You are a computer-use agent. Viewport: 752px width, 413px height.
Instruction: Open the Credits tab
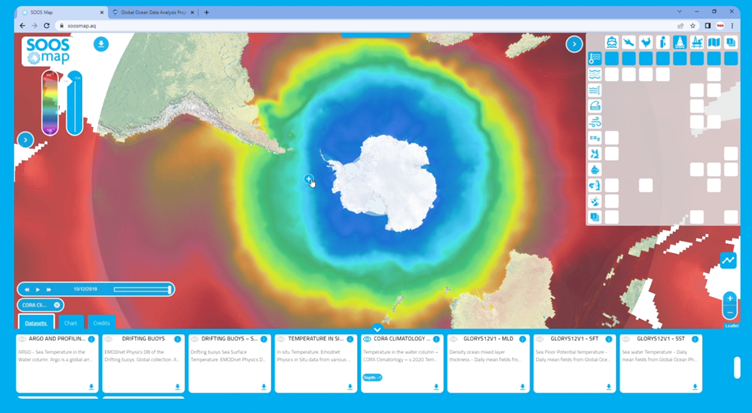coord(101,323)
